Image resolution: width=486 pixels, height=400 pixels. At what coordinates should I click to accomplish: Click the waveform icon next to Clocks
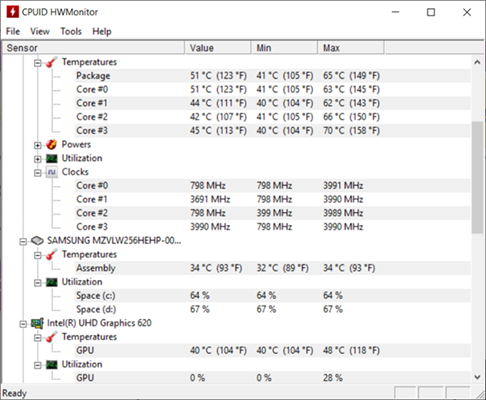click(51, 172)
